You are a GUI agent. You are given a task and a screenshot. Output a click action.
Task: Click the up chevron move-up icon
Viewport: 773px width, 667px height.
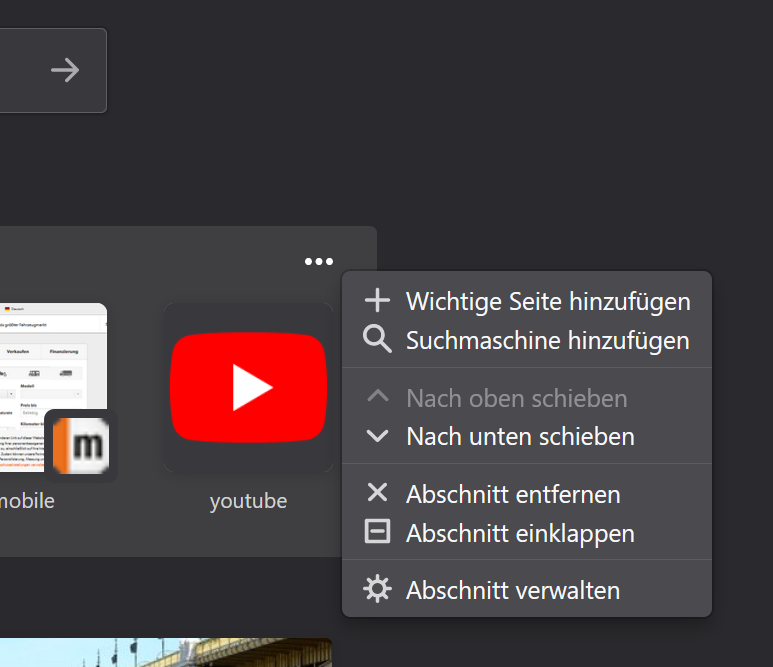pyautogui.click(x=378, y=396)
